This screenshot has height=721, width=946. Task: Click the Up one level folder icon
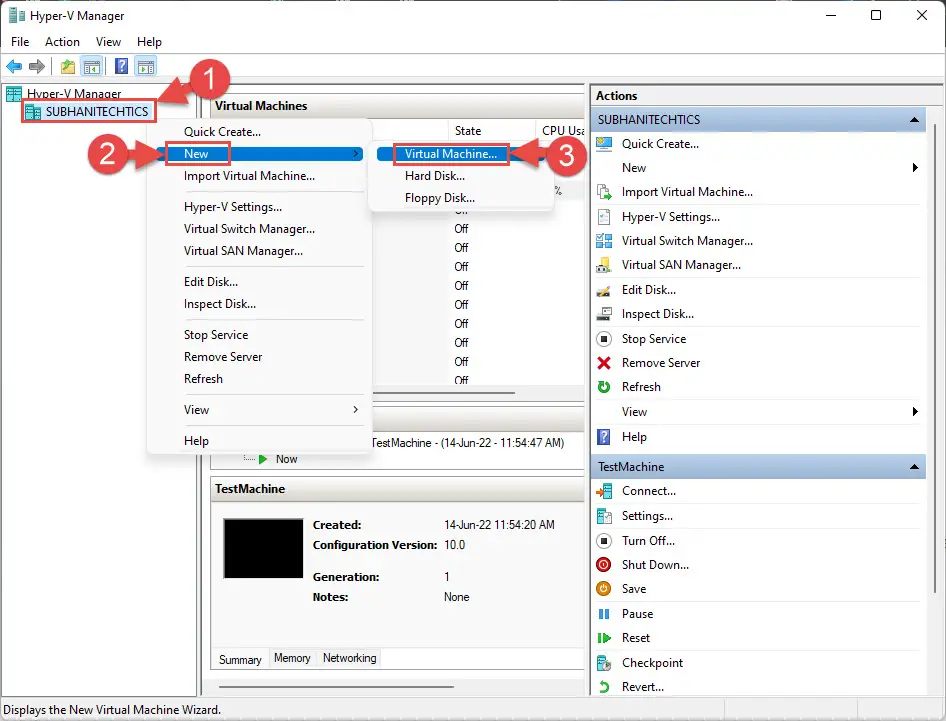pos(68,66)
